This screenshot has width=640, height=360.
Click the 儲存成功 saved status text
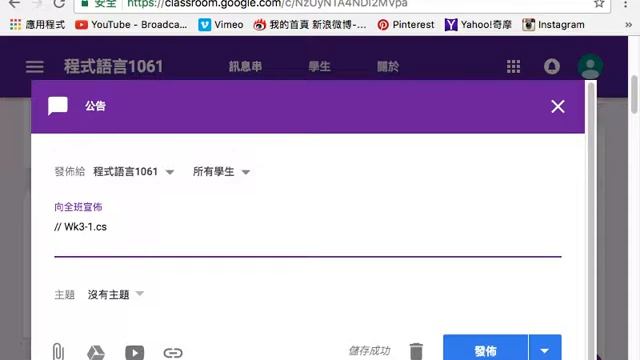369,351
